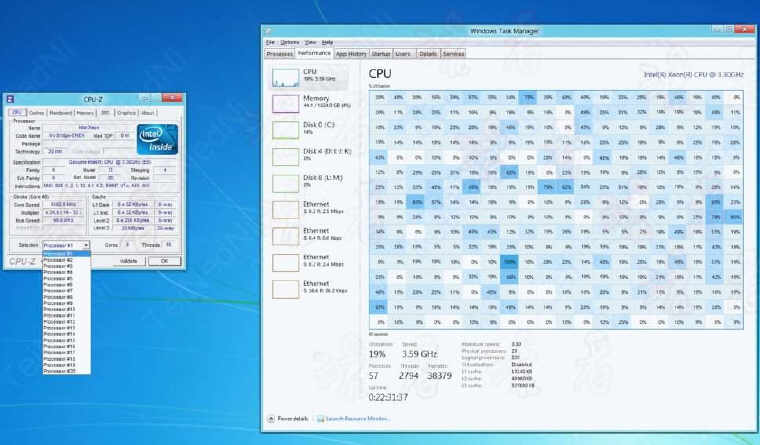
Task: Launch Resource Monitor link
Action: point(352,419)
